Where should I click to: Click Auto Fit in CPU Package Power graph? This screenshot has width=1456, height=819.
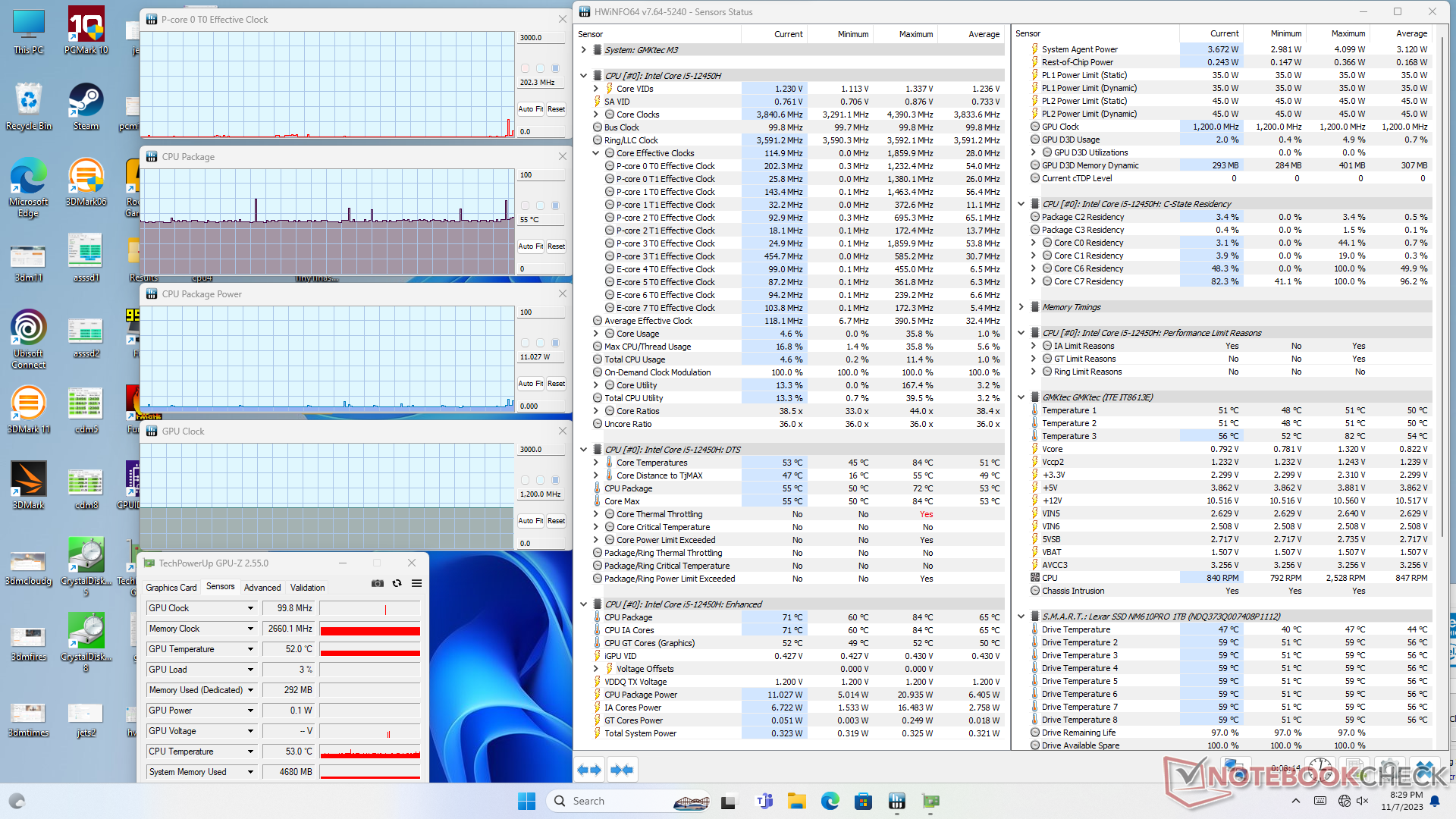click(x=530, y=384)
